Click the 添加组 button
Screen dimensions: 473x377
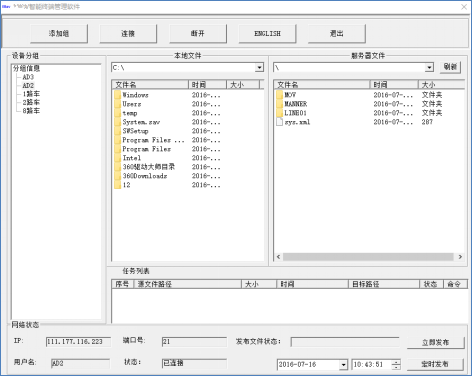[59, 33]
